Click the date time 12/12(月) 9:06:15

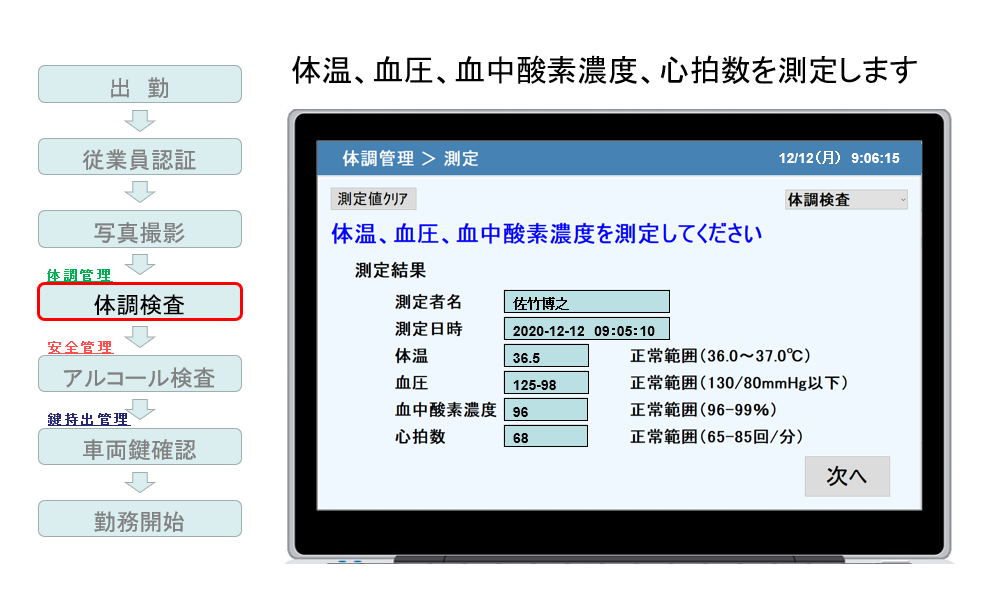[x=839, y=158]
